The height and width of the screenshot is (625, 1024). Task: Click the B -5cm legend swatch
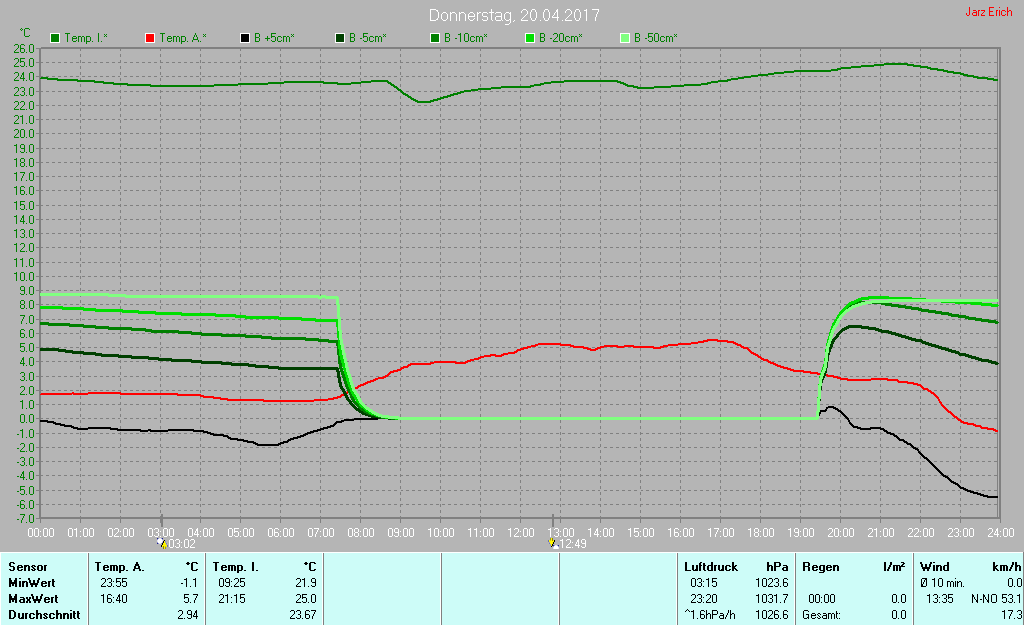coord(340,39)
